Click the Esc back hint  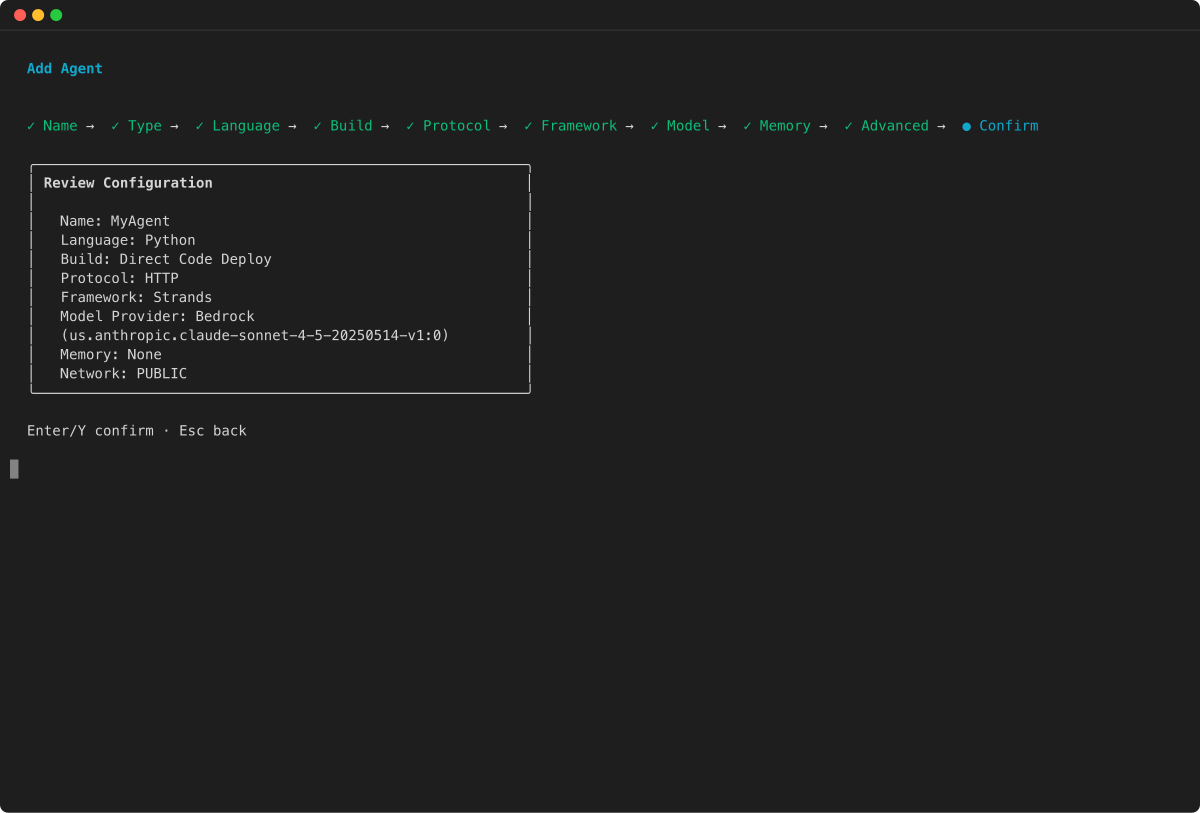212,430
